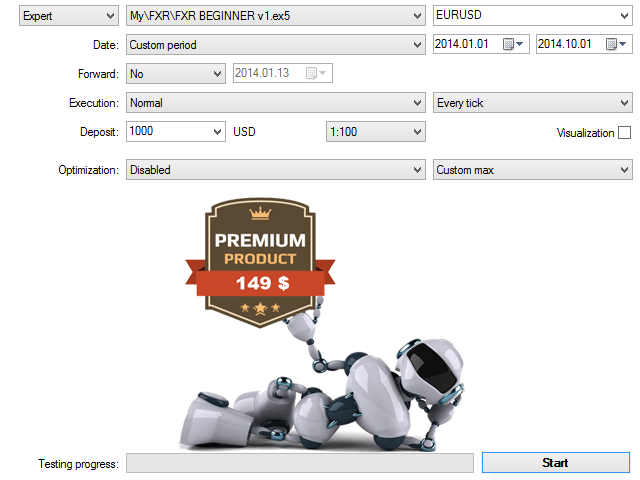Click the start date field 2014.01.01 text

point(462,44)
